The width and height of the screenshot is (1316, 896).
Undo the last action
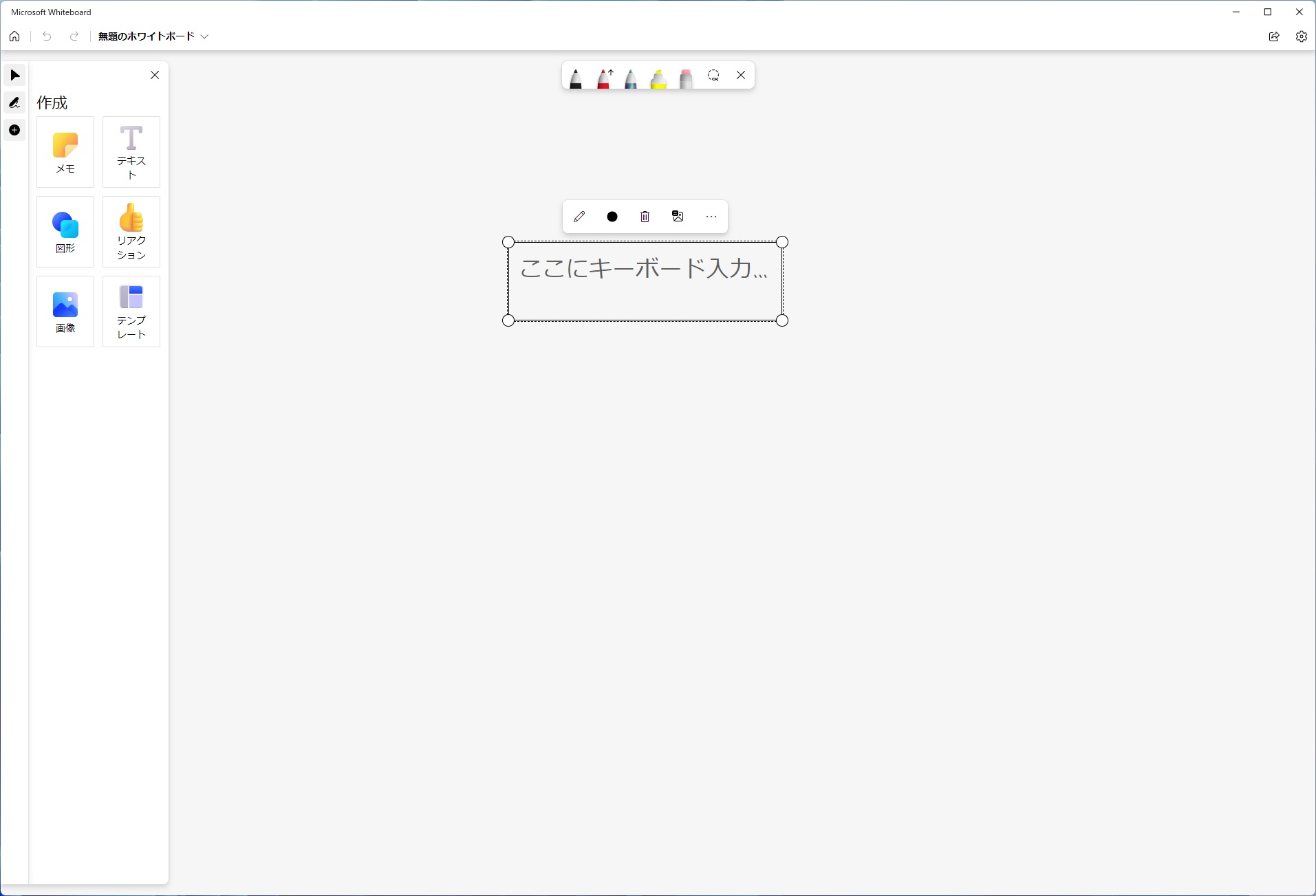point(47,36)
